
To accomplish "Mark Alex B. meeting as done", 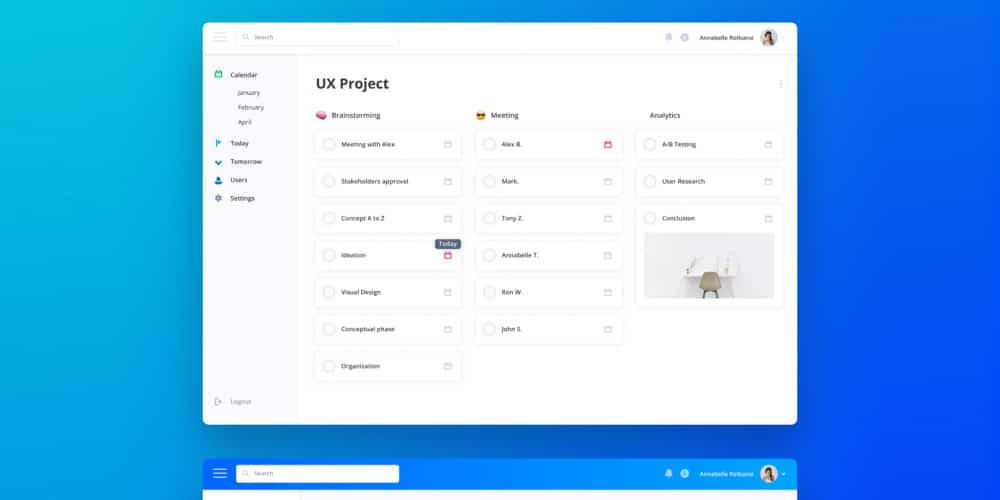I will [489, 145].
